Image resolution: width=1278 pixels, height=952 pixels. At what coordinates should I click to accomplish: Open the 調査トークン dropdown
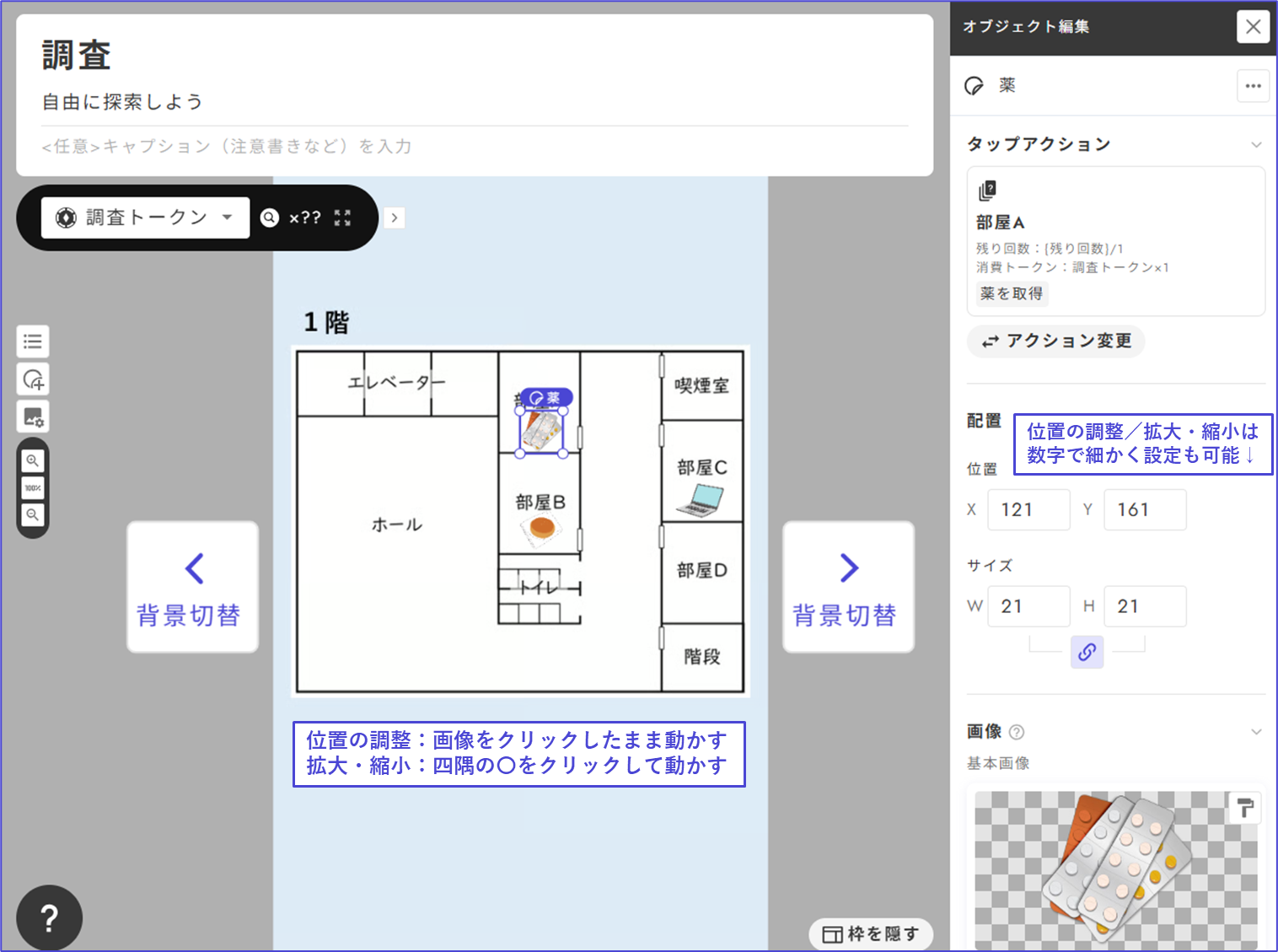coord(145,218)
